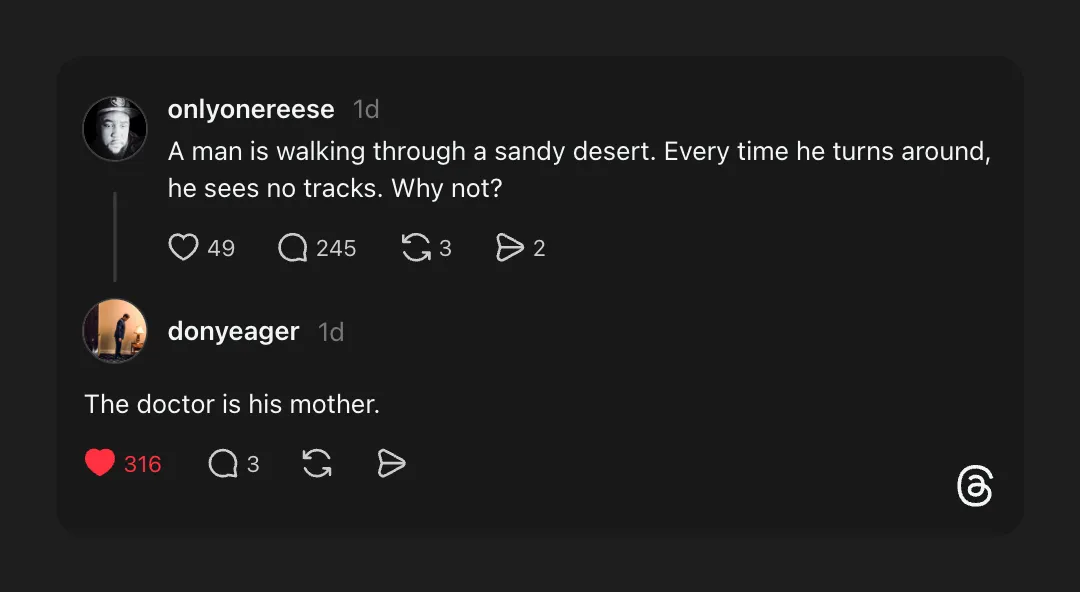This screenshot has width=1080, height=592.
Task: Like the onlyonereese desert riddle post
Action: coord(185,247)
